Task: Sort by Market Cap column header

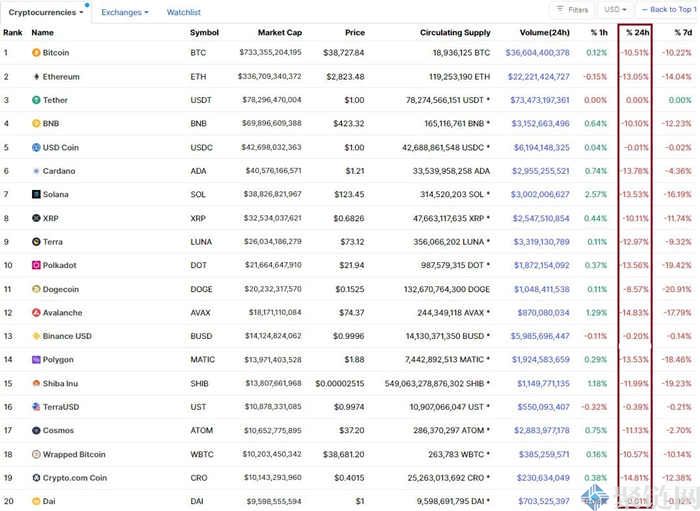Action: (x=280, y=32)
